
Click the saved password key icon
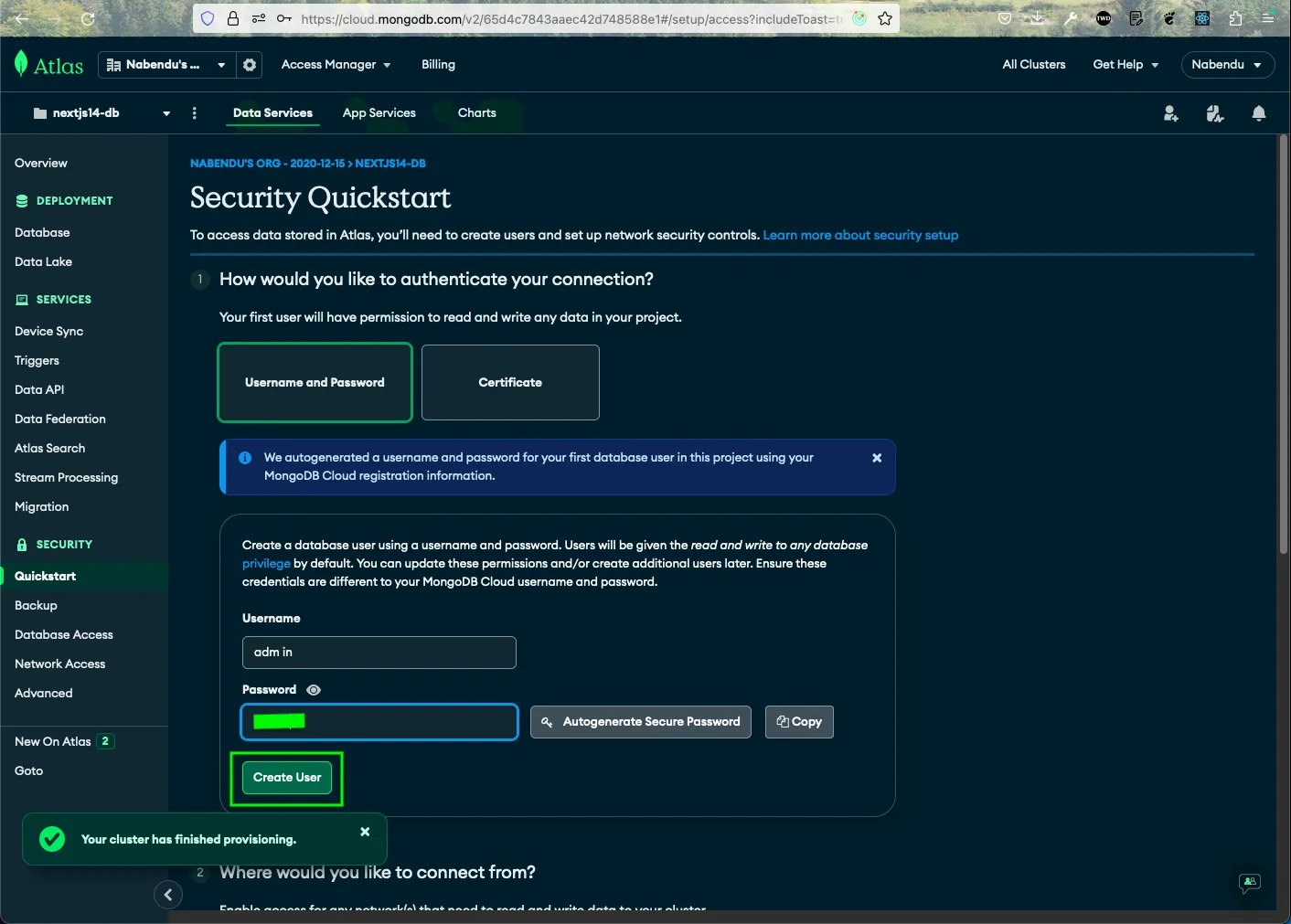click(x=284, y=18)
